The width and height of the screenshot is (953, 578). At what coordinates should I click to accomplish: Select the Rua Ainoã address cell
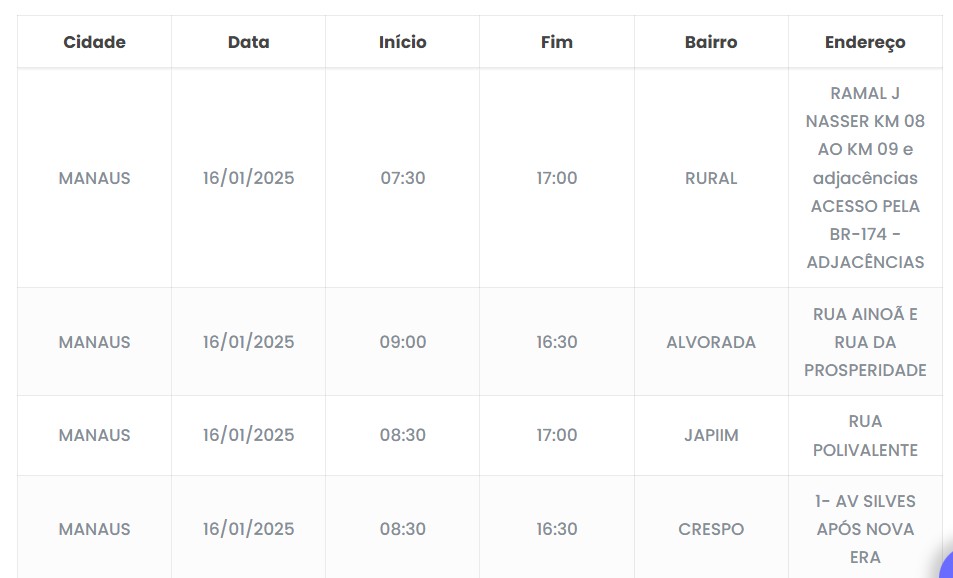pos(865,342)
